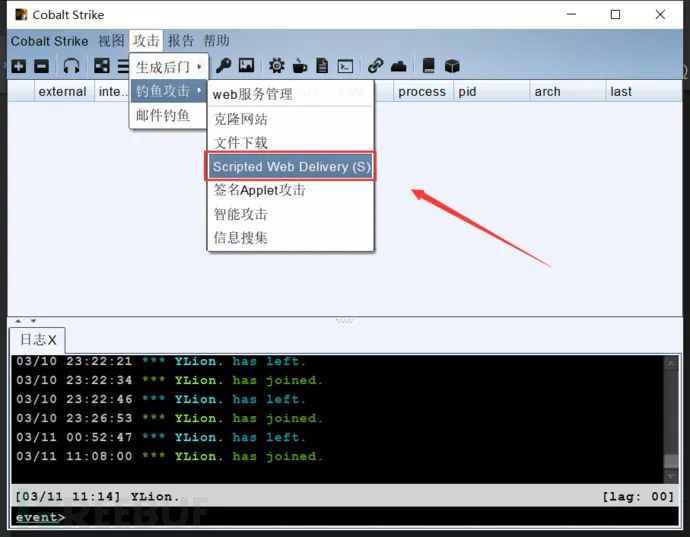This screenshot has height=537, width=690.
Task: Click the cloud manage web server icon
Action: [399, 66]
